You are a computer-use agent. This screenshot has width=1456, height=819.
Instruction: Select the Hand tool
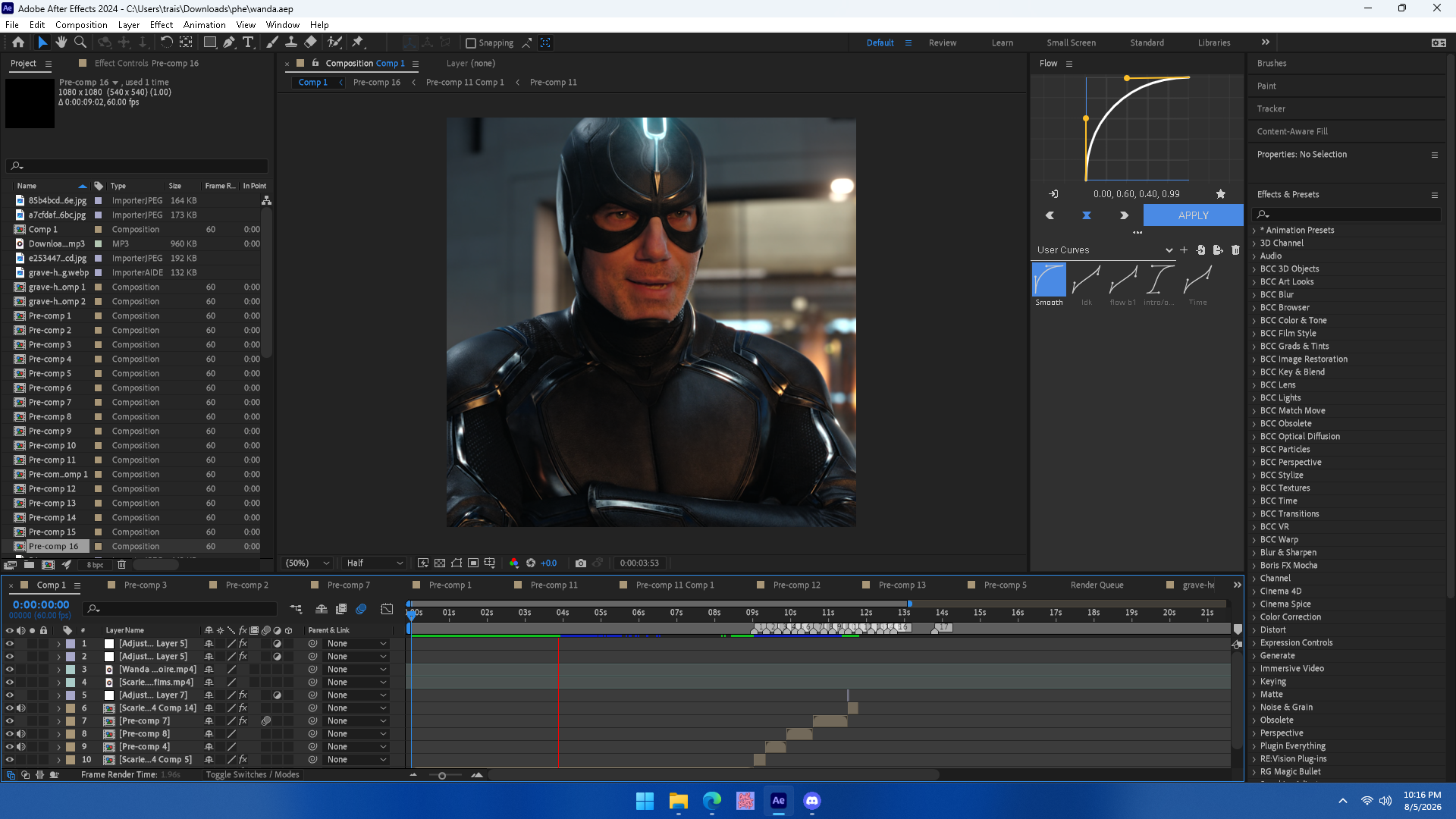(61, 42)
